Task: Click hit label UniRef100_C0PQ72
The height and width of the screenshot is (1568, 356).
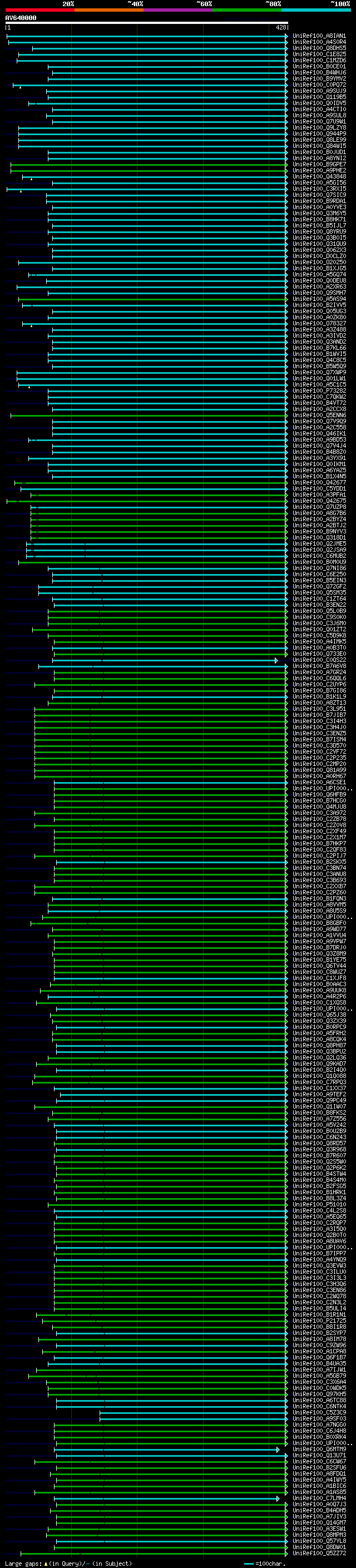Action: [319, 85]
